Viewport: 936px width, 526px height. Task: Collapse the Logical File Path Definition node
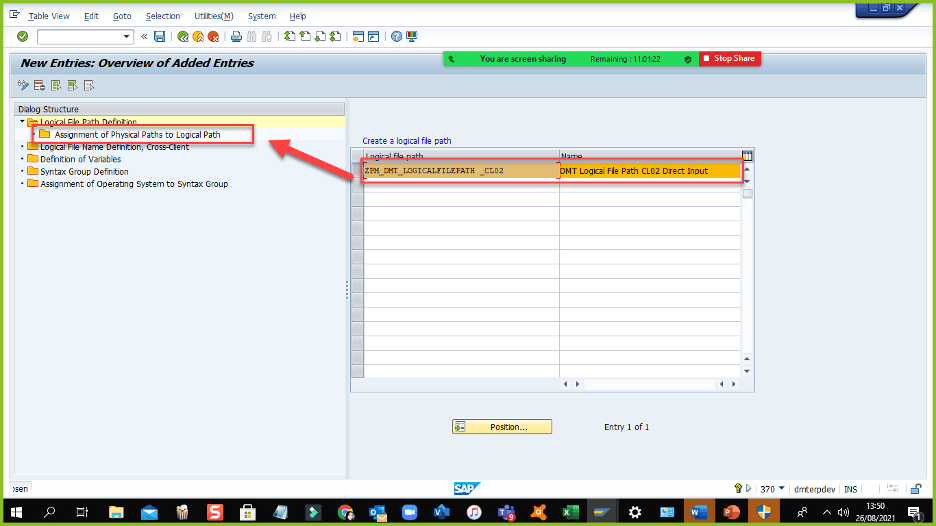22,122
